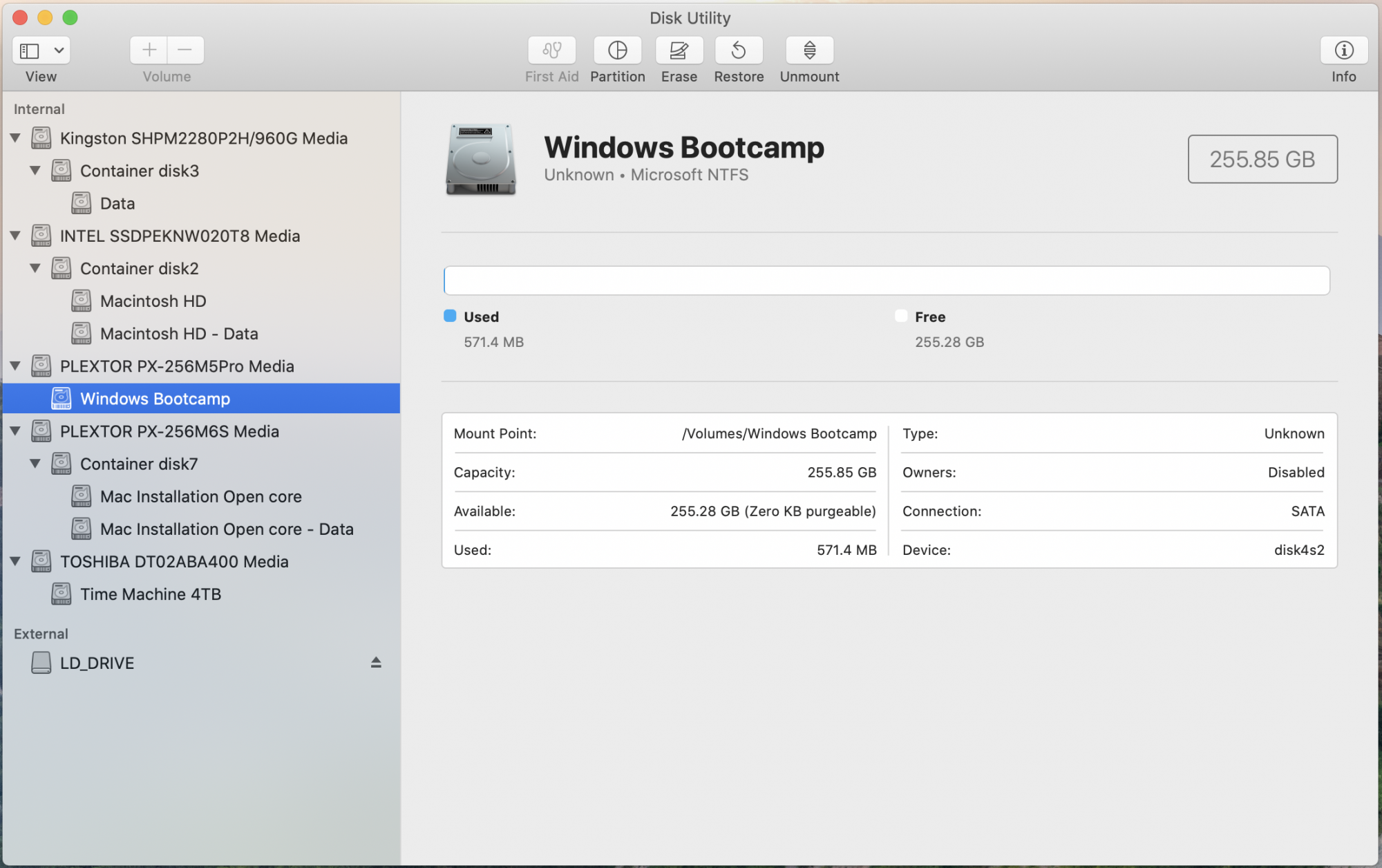This screenshot has height=868, width=1382.
Task: Select the Macintosh HD - Data row label
Action: pos(179,334)
